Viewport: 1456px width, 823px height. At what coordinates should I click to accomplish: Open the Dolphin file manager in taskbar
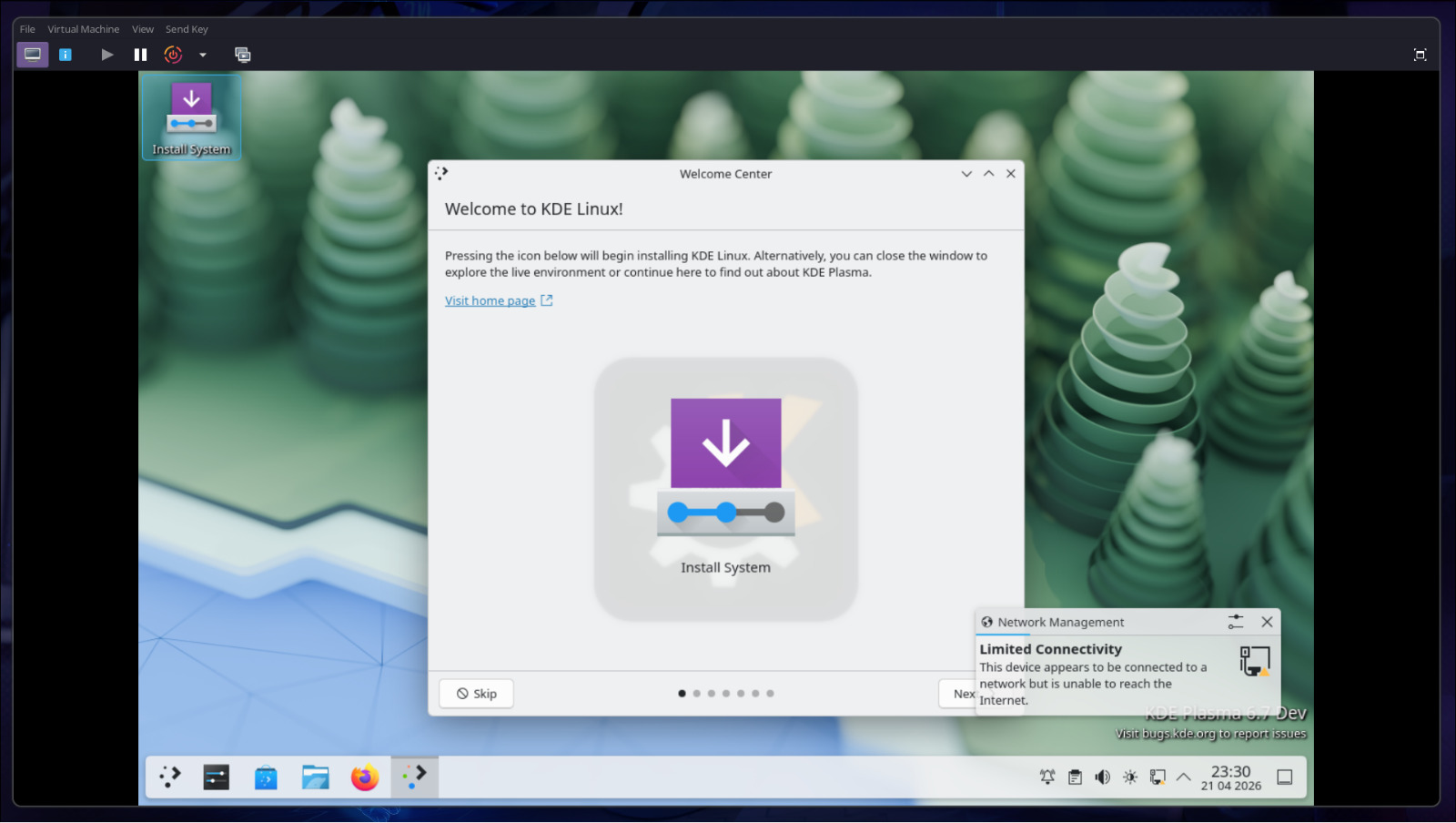coord(315,777)
